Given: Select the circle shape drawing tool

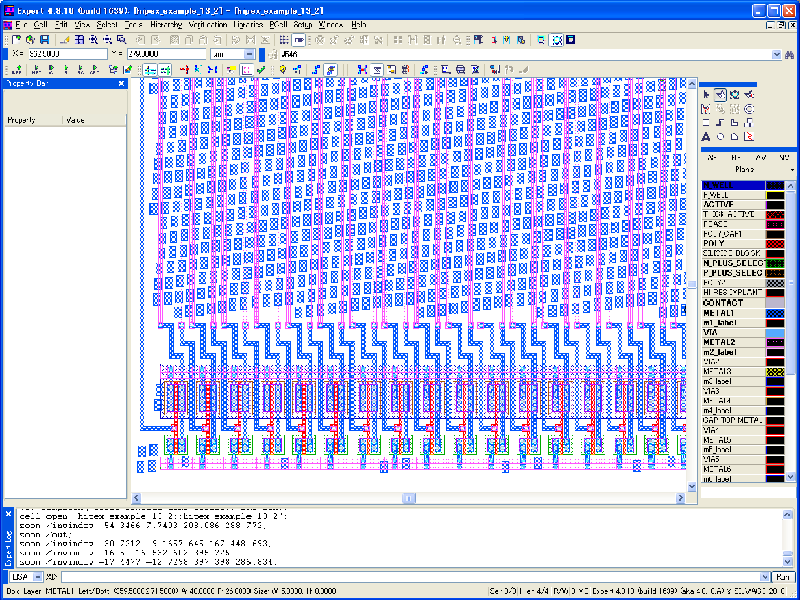Looking at the screenshot, I should pyautogui.click(x=720, y=136).
